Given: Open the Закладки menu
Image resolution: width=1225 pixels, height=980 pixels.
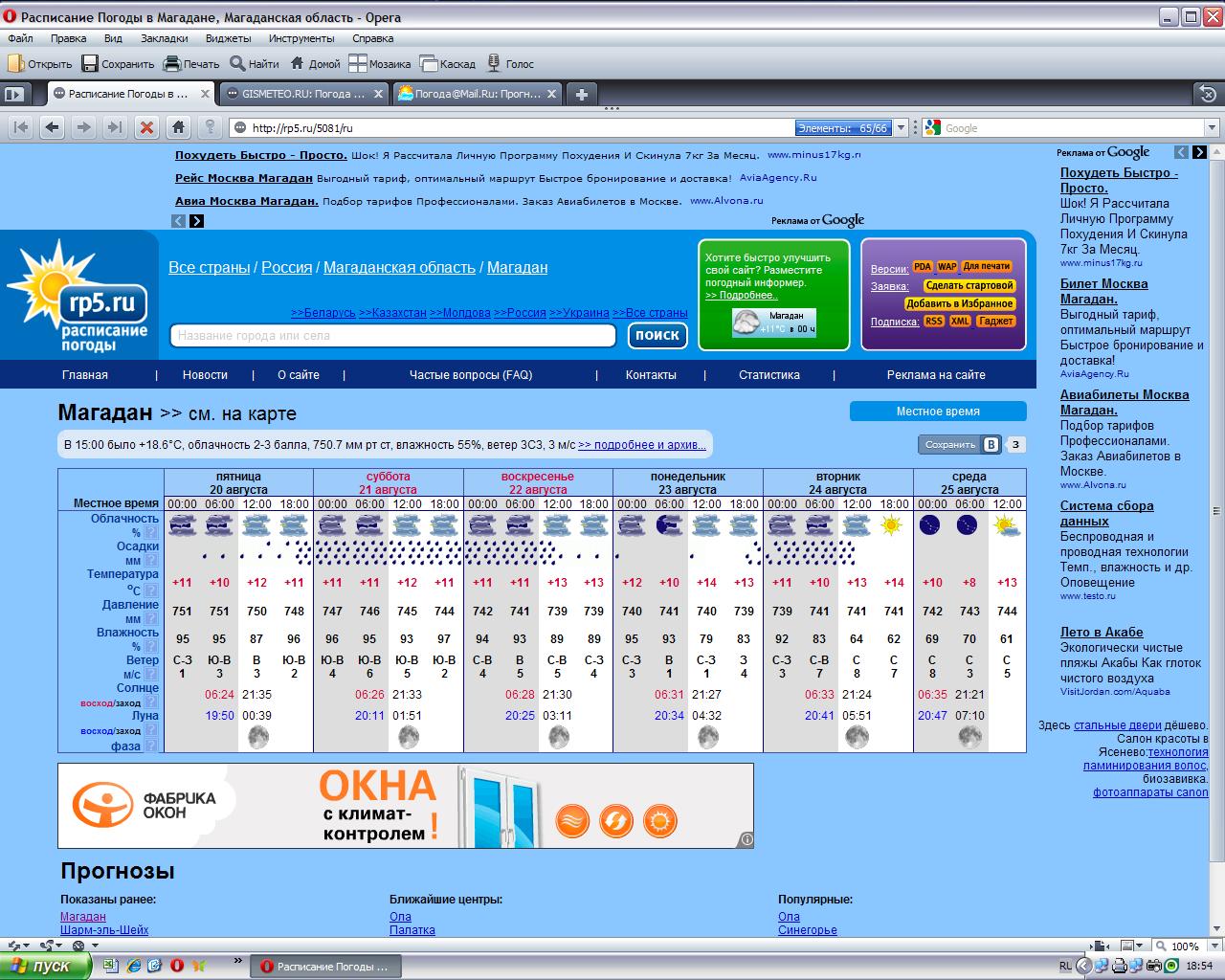Looking at the screenshot, I should click(164, 38).
